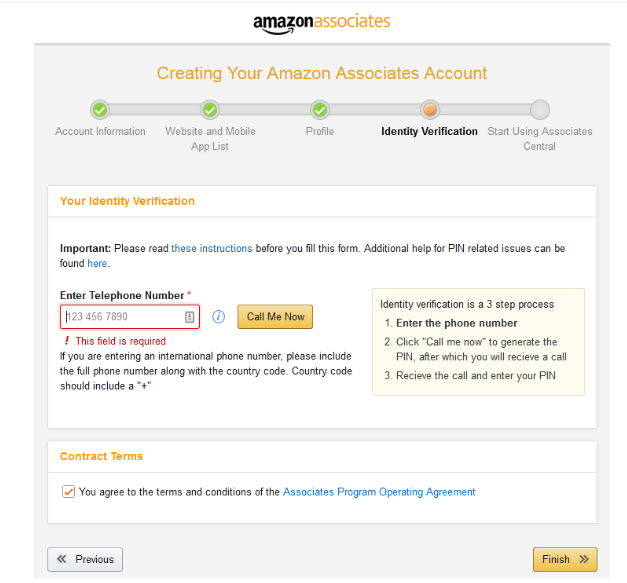Screen dimensions: 627x583
Task: Open the 'here' PIN help link
Action: (x=97, y=264)
